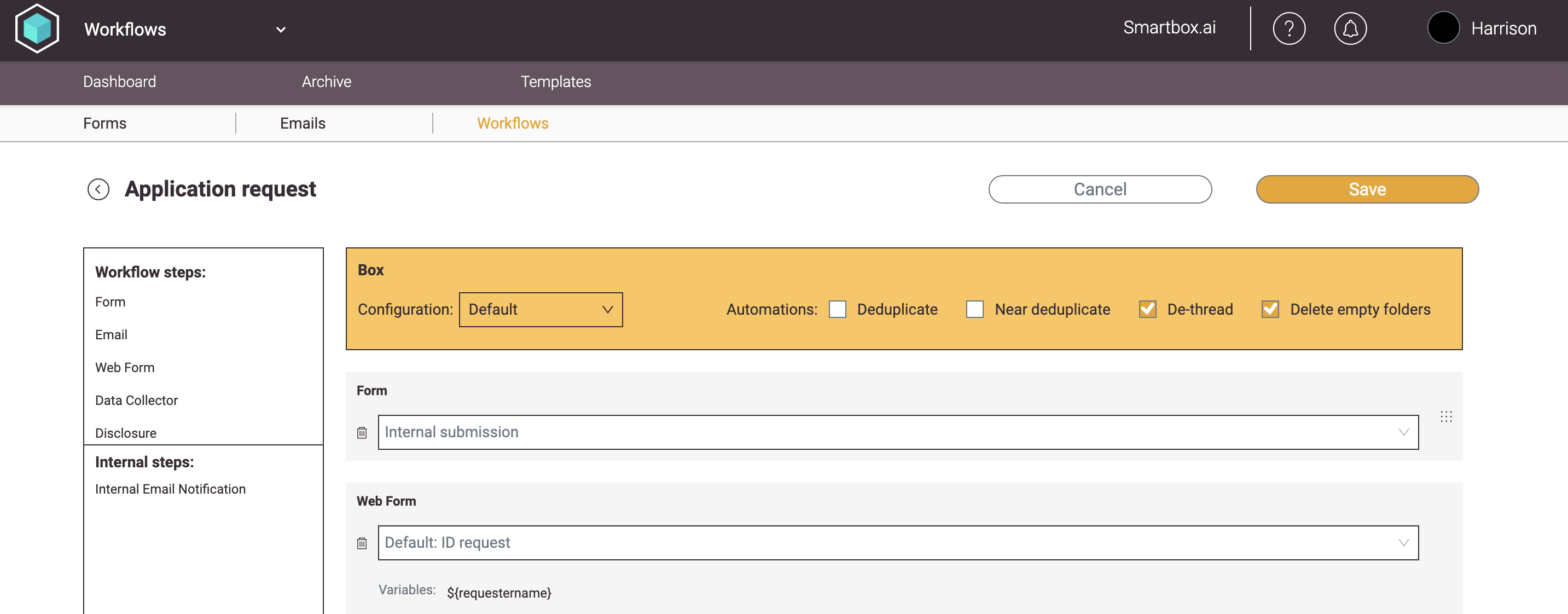Enable the Deduplicate checkbox
This screenshot has height=614, width=1568.
[838, 309]
